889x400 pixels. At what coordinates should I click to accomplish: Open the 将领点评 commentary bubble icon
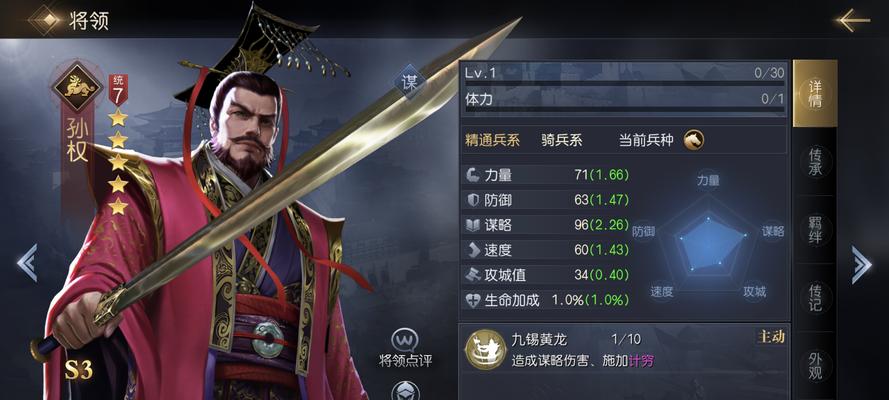(405, 339)
